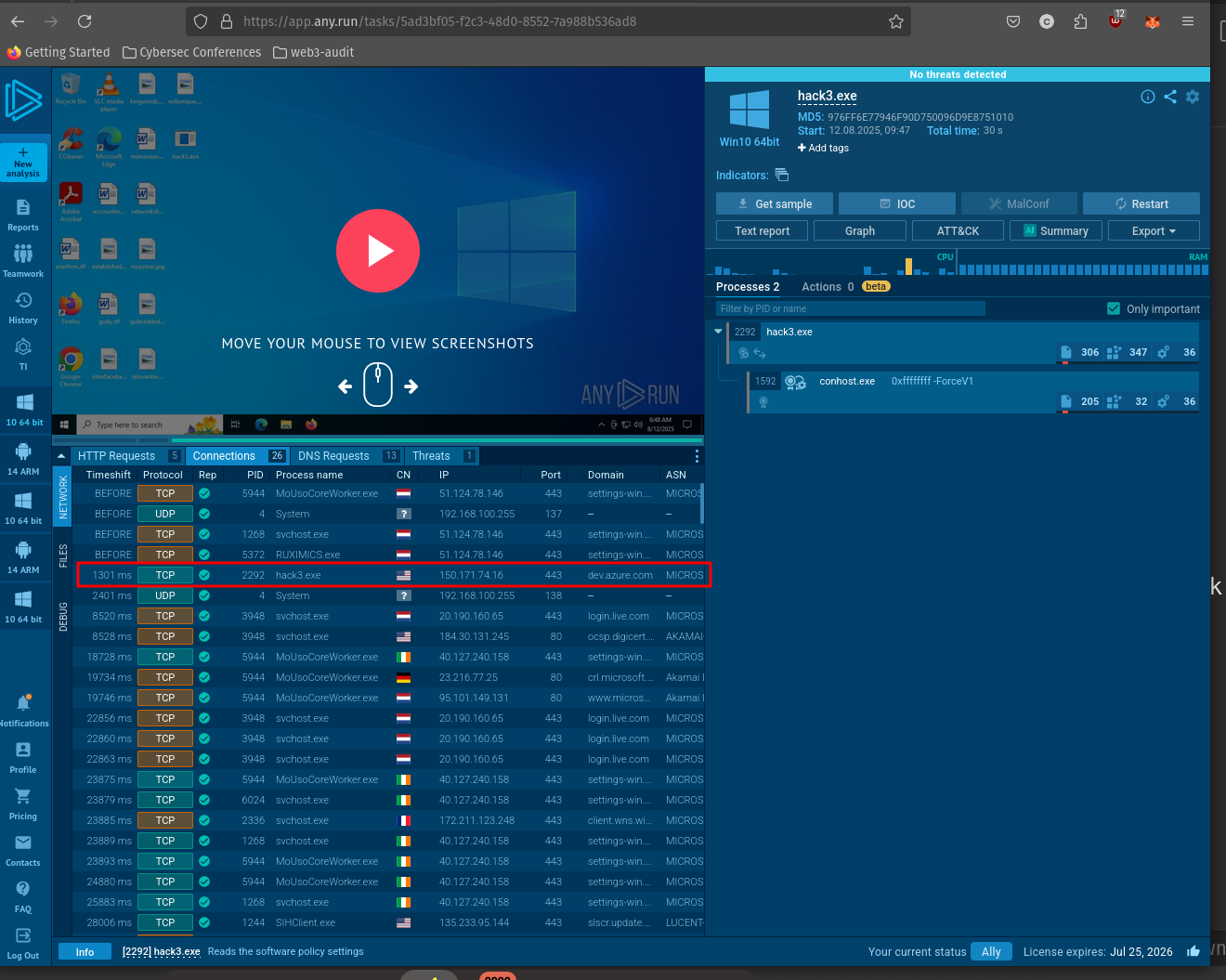This screenshot has width=1226, height=980.
Task: Focus the Filter by PID or name field
Action: (x=850, y=308)
